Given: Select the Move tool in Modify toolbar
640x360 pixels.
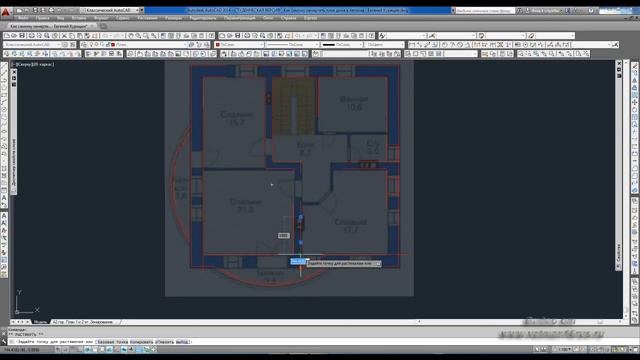Looking at the screenshot, I should click(635, 102).
